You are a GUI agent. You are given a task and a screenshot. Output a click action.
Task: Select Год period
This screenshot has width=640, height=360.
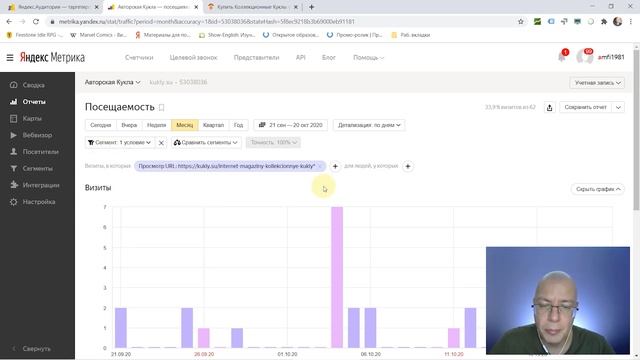[238, 125]
